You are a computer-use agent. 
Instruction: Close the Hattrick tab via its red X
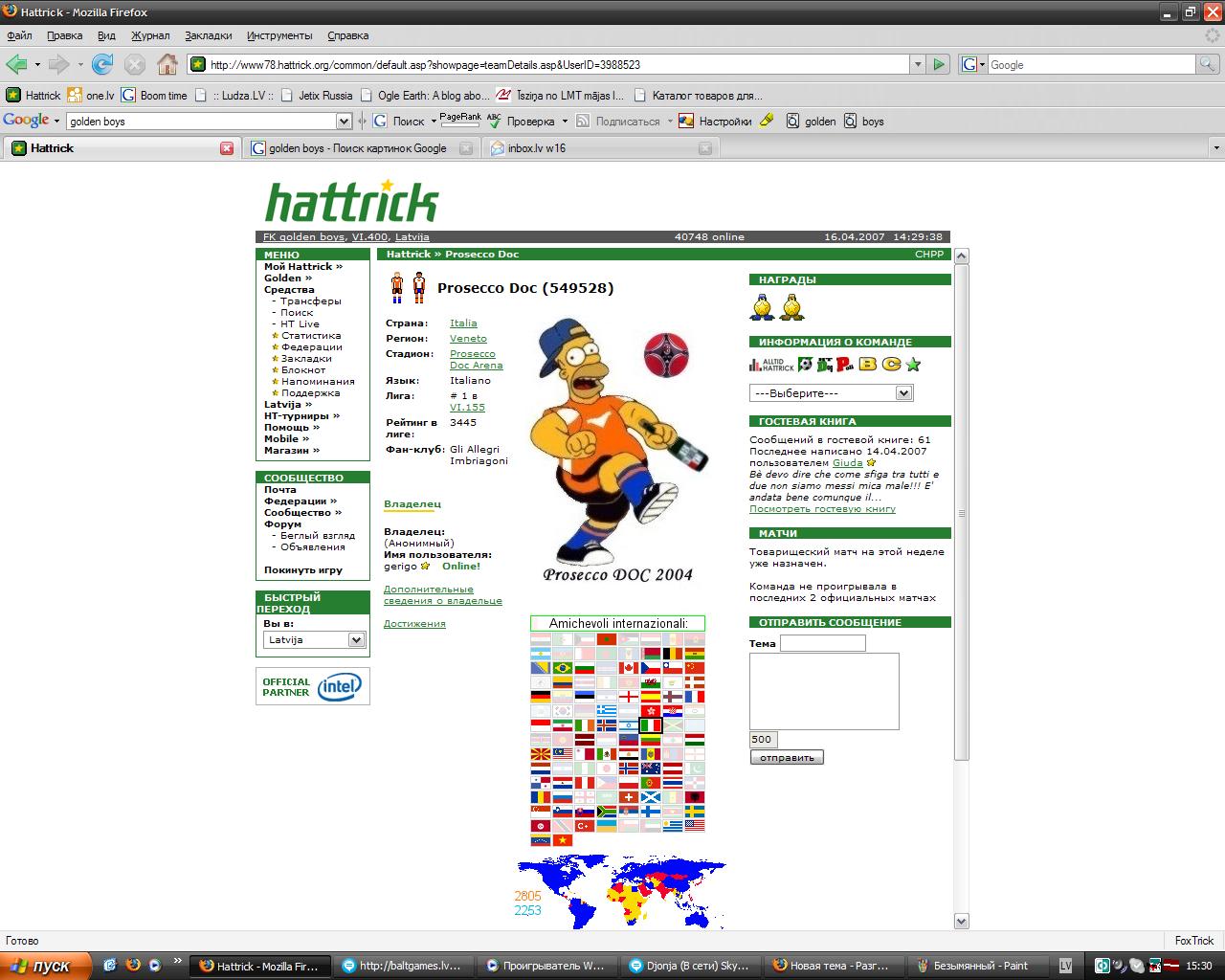click(227, 148)
